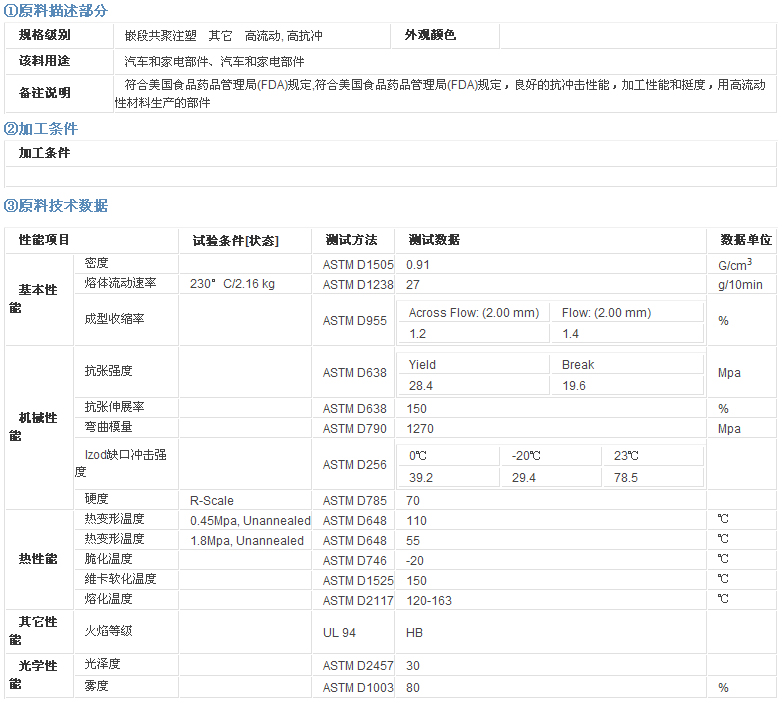This screenshot has width=782, height=703.
Task: Click the UL 94 test method cell
Action: tap(353, 632)
